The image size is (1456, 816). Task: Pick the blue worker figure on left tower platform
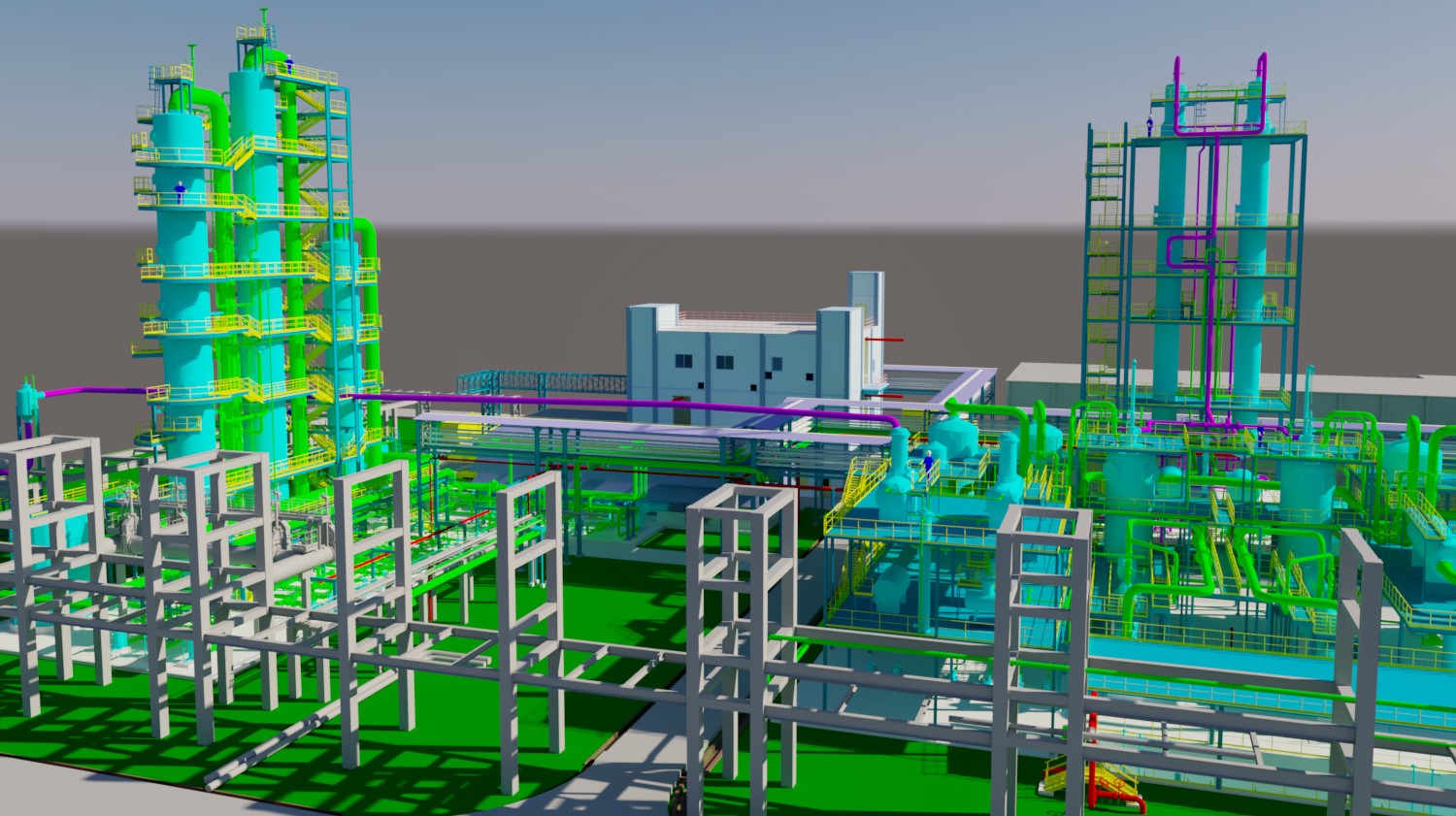[180, 191]
